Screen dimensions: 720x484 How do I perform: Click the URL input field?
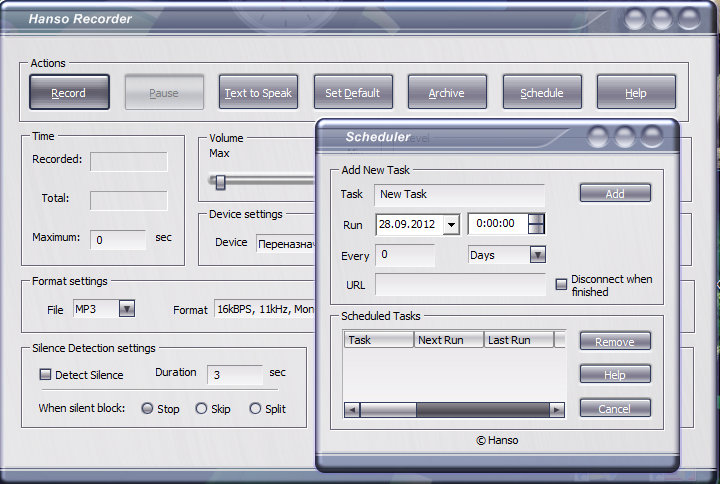460,285
